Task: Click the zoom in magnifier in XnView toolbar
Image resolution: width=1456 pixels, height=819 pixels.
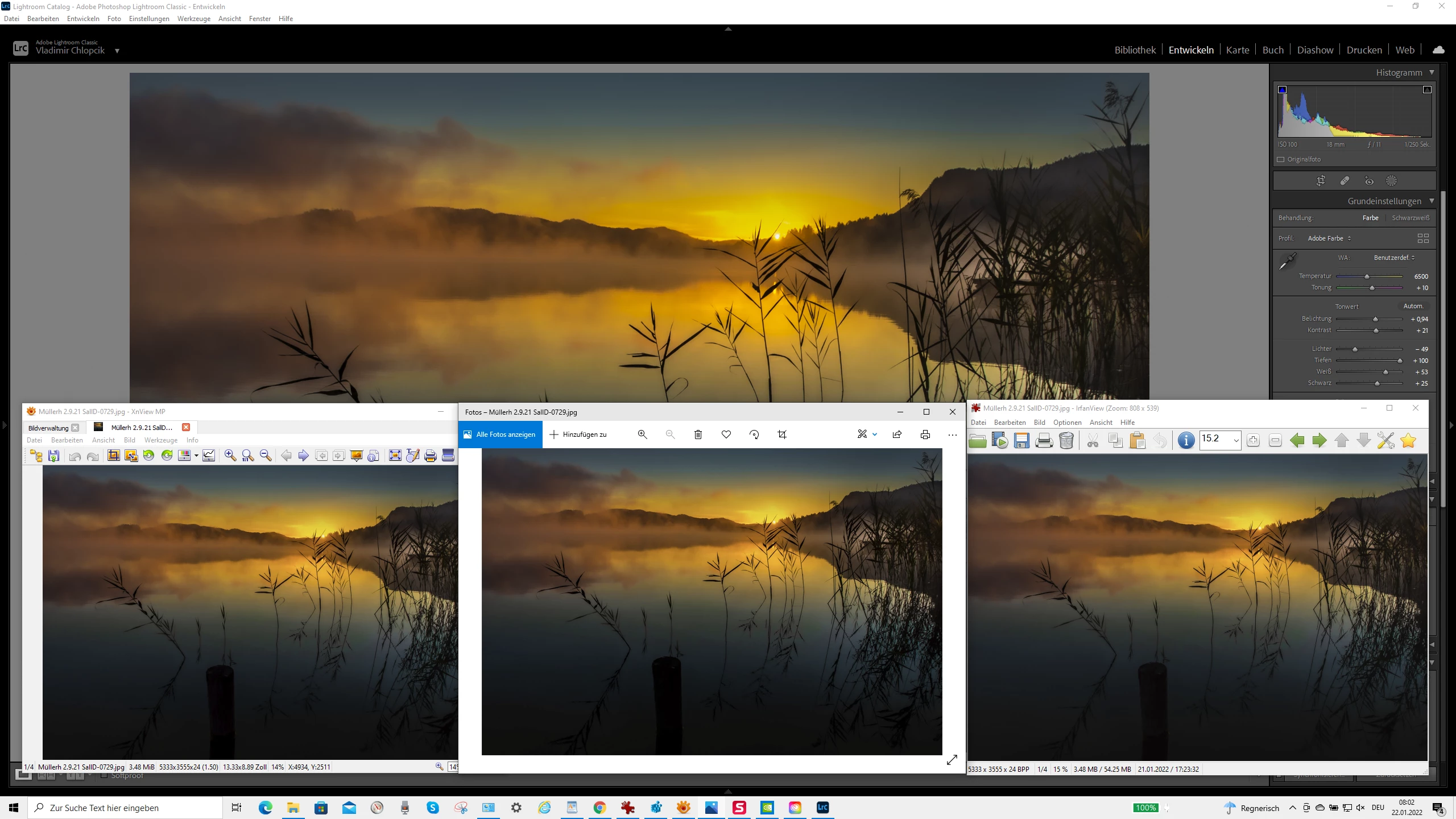Action: [x=230, y=456]
